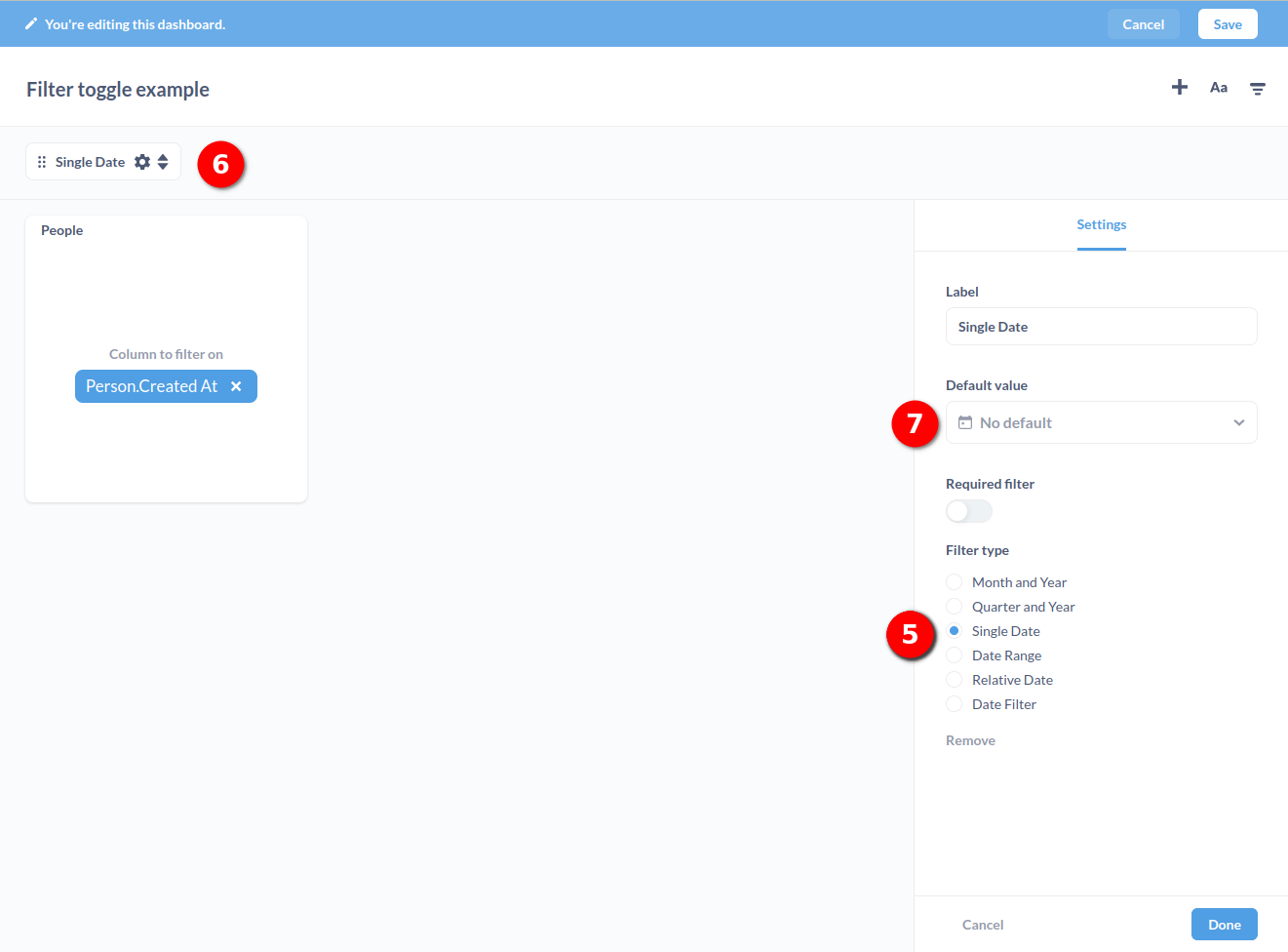Open the add filter icon
The image size is (1288, 952).
[x=1258, y=89]
